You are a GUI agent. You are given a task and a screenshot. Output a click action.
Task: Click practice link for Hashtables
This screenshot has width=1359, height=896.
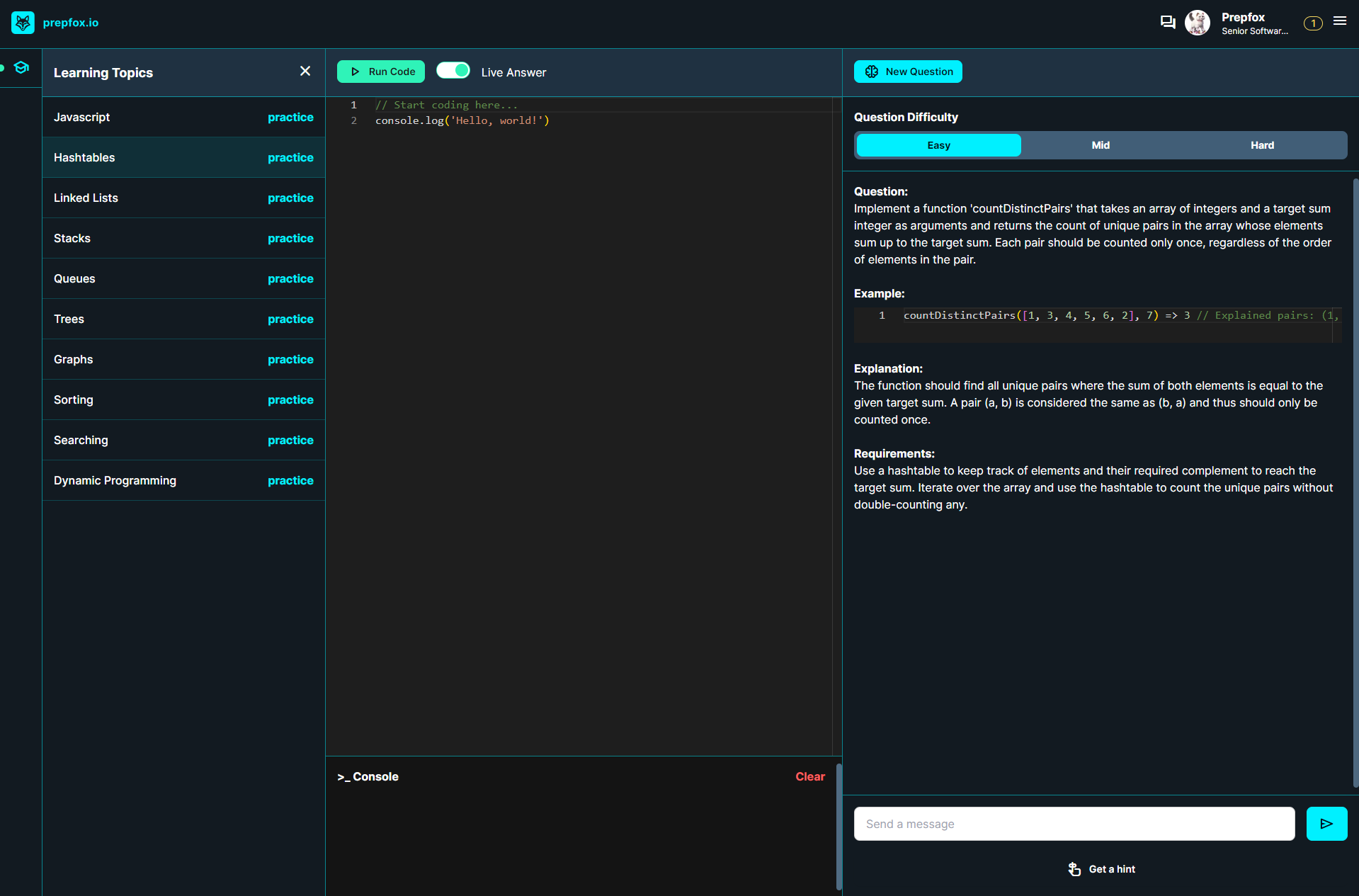pyautogui.click(x=290, y=158)
